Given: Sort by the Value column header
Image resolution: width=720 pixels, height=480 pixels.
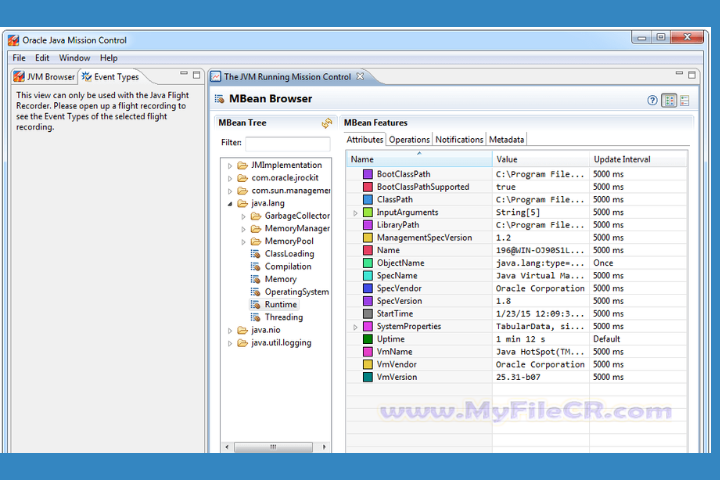Looking at the screenshot, I should [541, 159].
